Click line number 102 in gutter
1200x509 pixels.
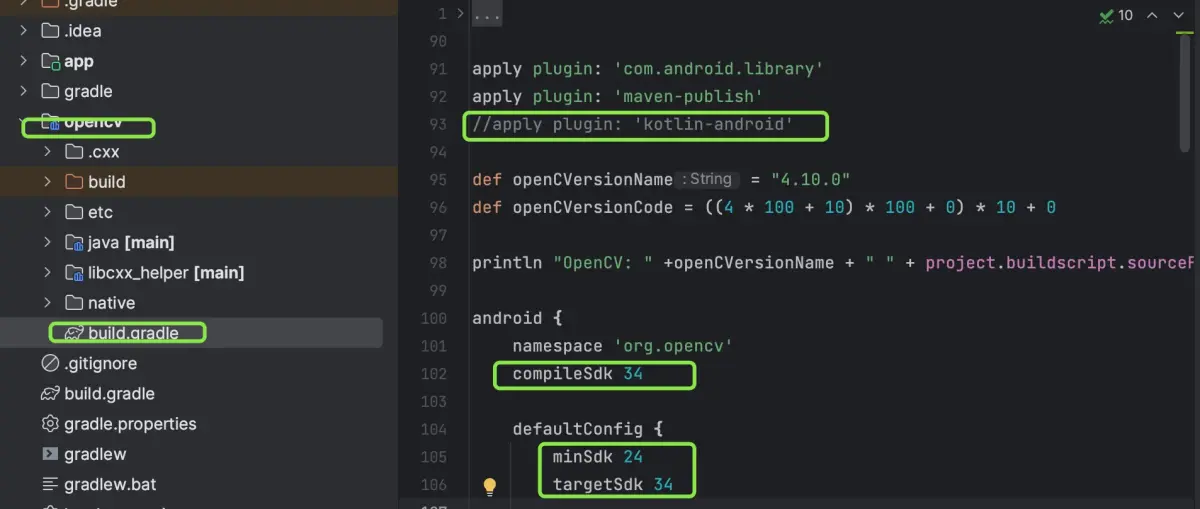[x=433, y=374]
